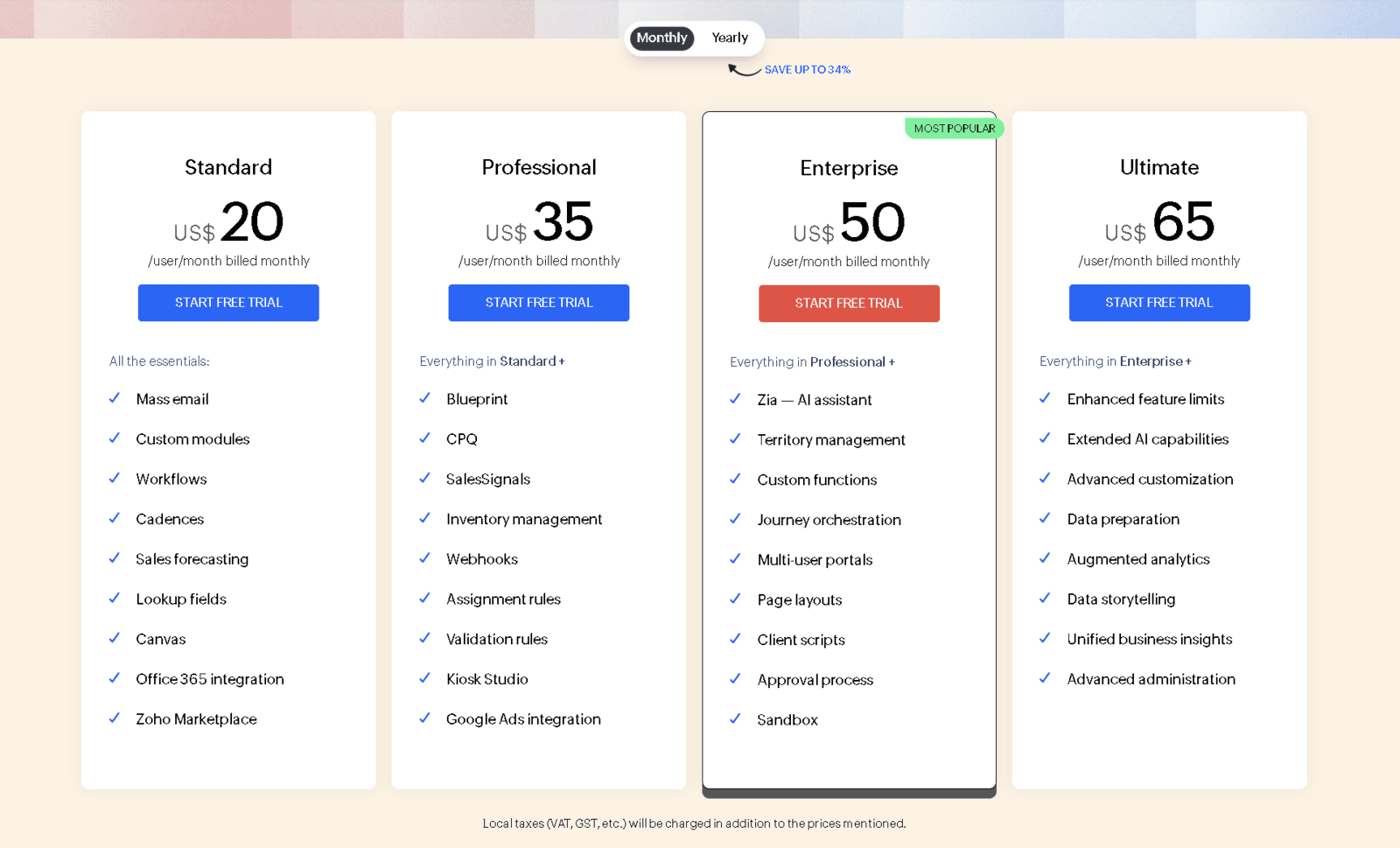Click the checkmark beside SalesSignals
This screenshot has height=848, width=1400.
pyautogui.click(x=425, y=479)
